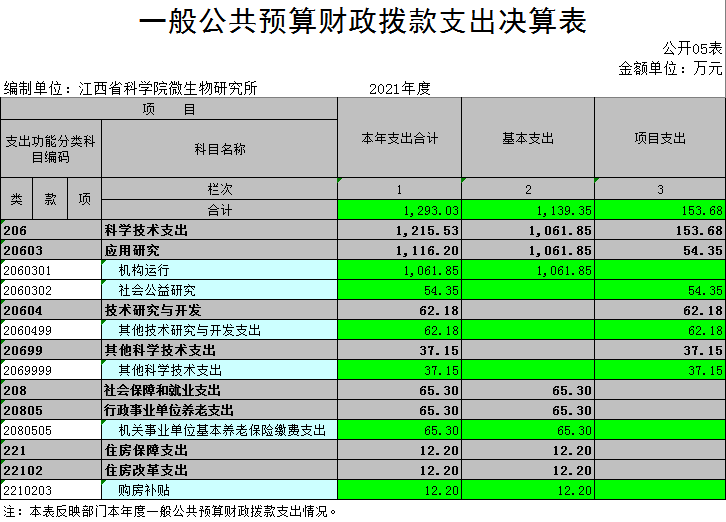Select the 社会保障和就业支出 cell
Screen dimensions: 726x522
pyautogui.click(x=219, y=390)
